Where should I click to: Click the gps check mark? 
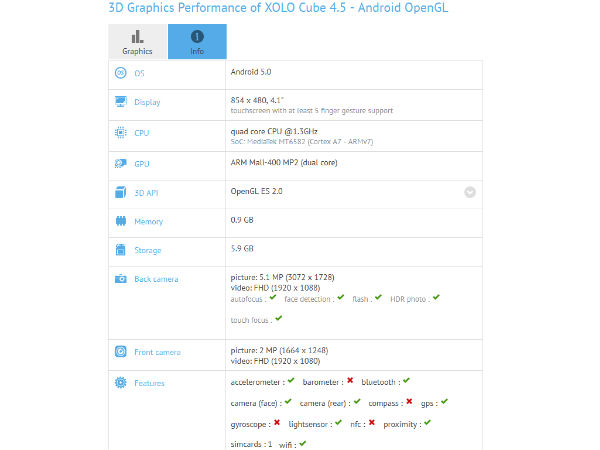pyautogui.click(x=444, y=401)
